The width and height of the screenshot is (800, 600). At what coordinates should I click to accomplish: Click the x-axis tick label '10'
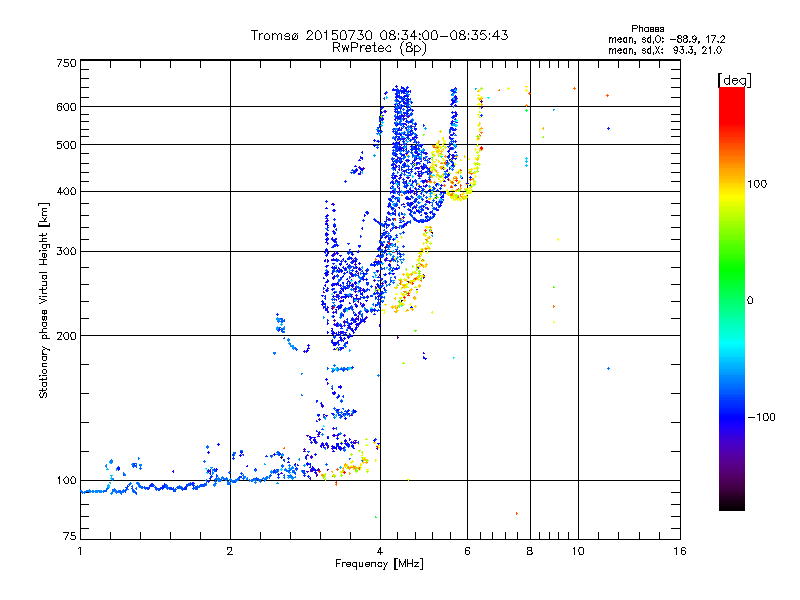coord(578,551)
